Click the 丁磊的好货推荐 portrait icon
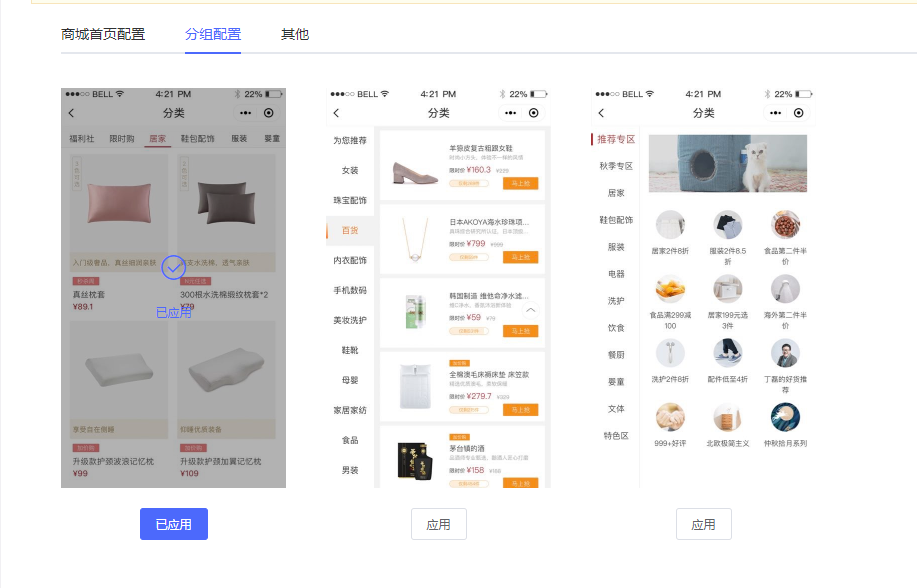The height and width of the screenshot is (588, 917). (785, 353)
